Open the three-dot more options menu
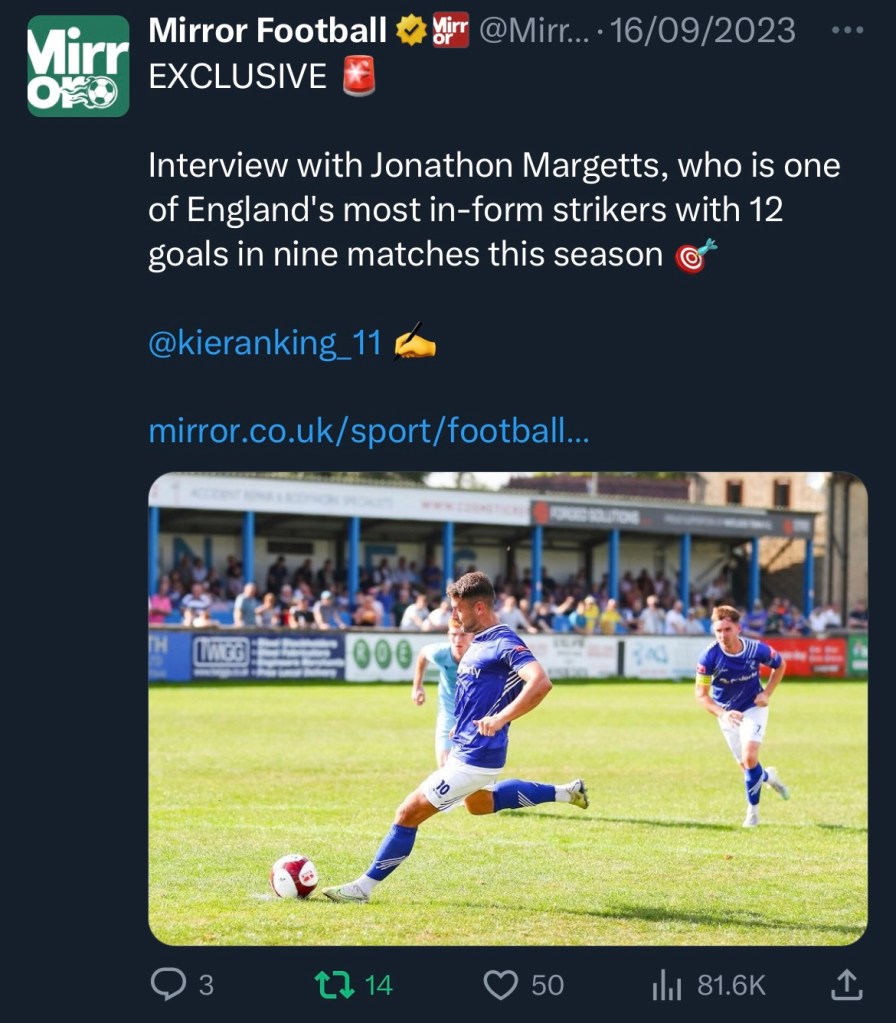 pos(847,30)
